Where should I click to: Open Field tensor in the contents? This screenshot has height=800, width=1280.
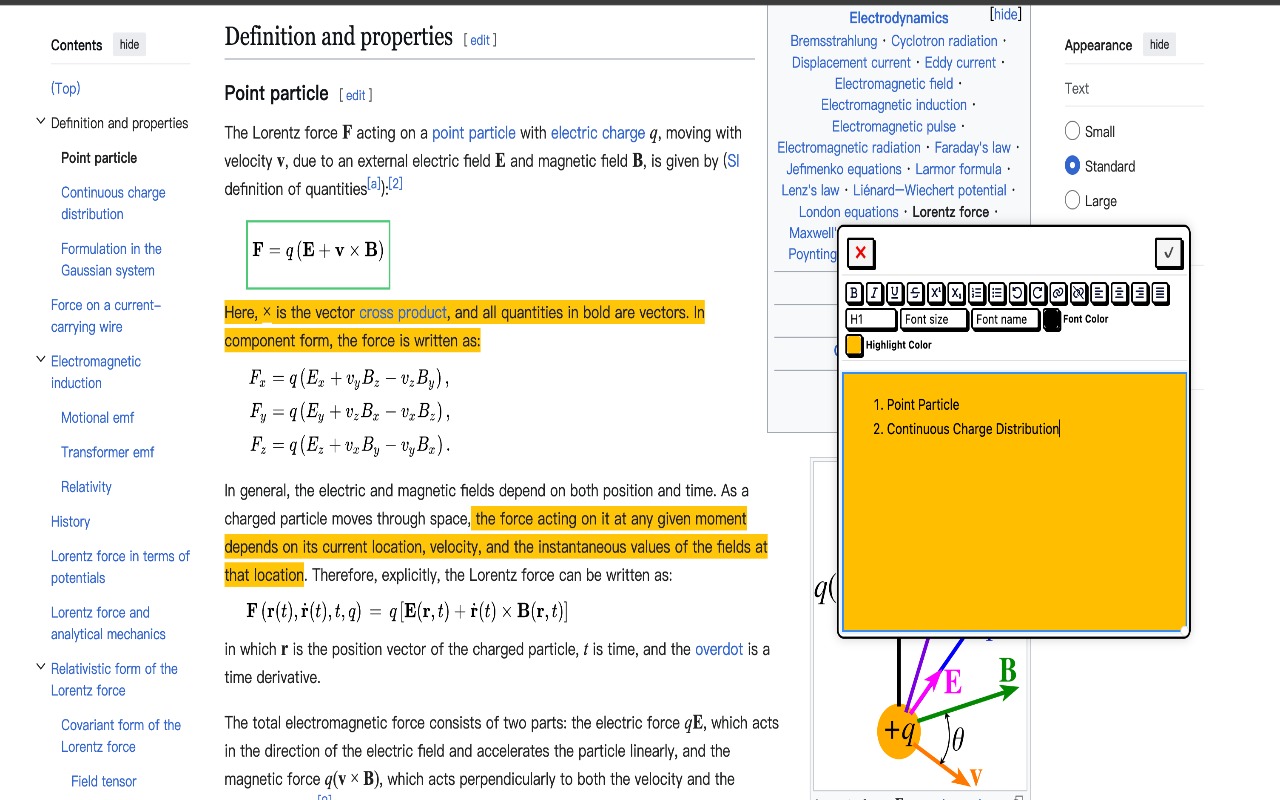[x=104, y=781]
